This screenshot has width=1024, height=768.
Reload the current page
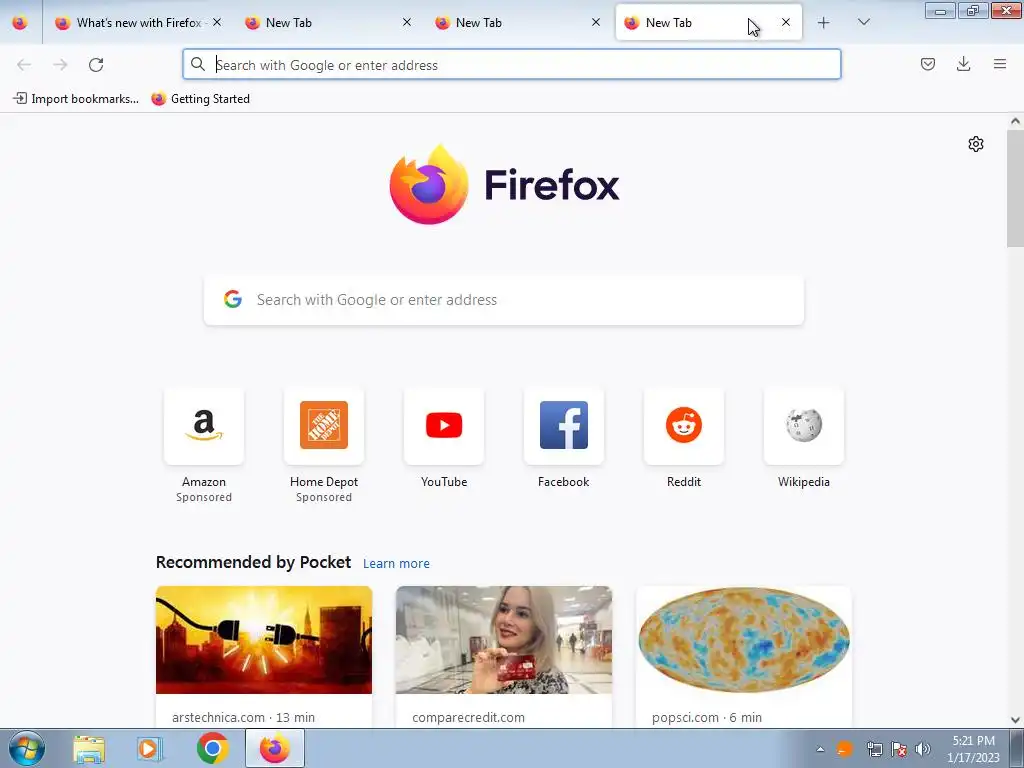[96, 65]
